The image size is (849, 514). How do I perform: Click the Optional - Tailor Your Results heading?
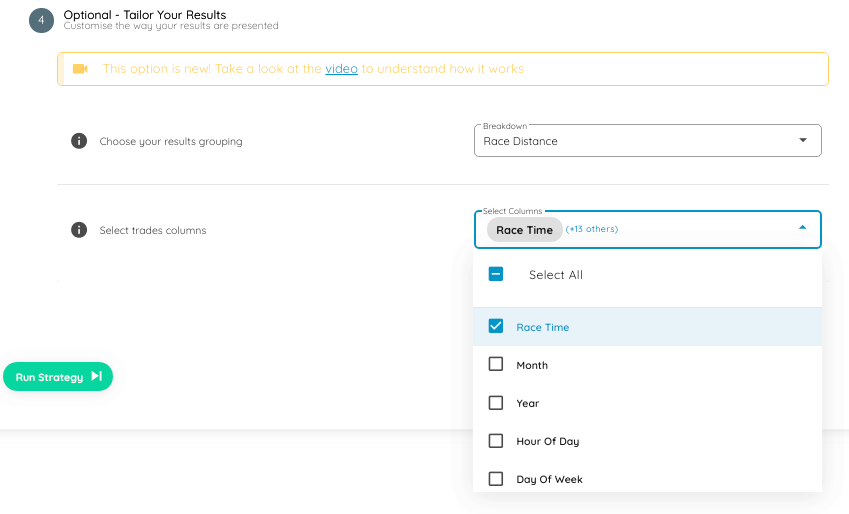click(x=145, y=15)
